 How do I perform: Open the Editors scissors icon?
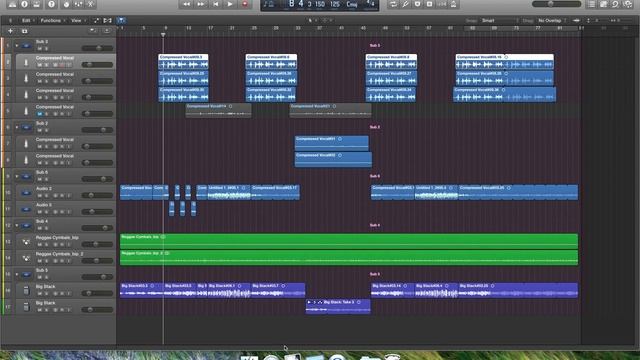click(x=91, y=4)
